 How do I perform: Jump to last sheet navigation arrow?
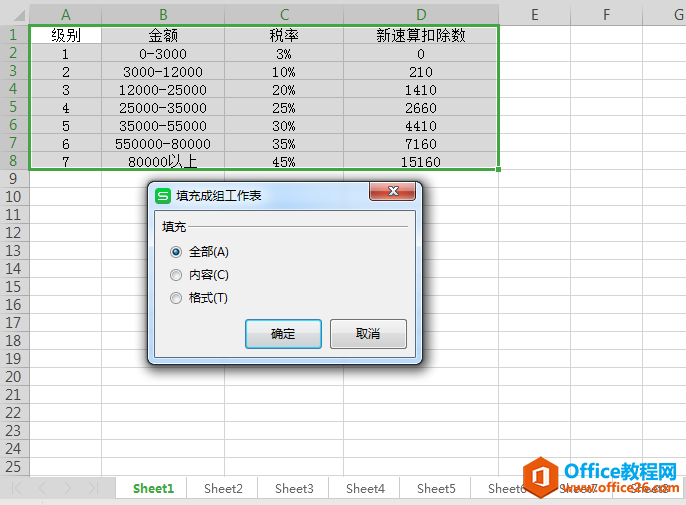[x=93, y=488]
